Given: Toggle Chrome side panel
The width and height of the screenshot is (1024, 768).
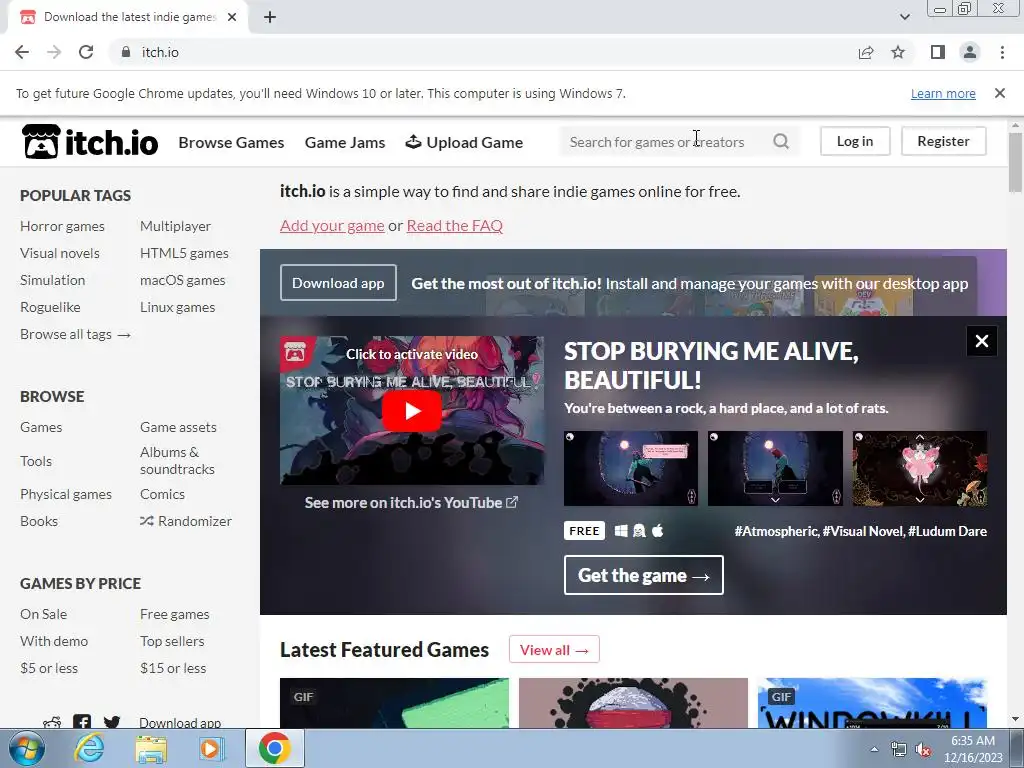Looking at the screenshot, I should tap(937, 52).
